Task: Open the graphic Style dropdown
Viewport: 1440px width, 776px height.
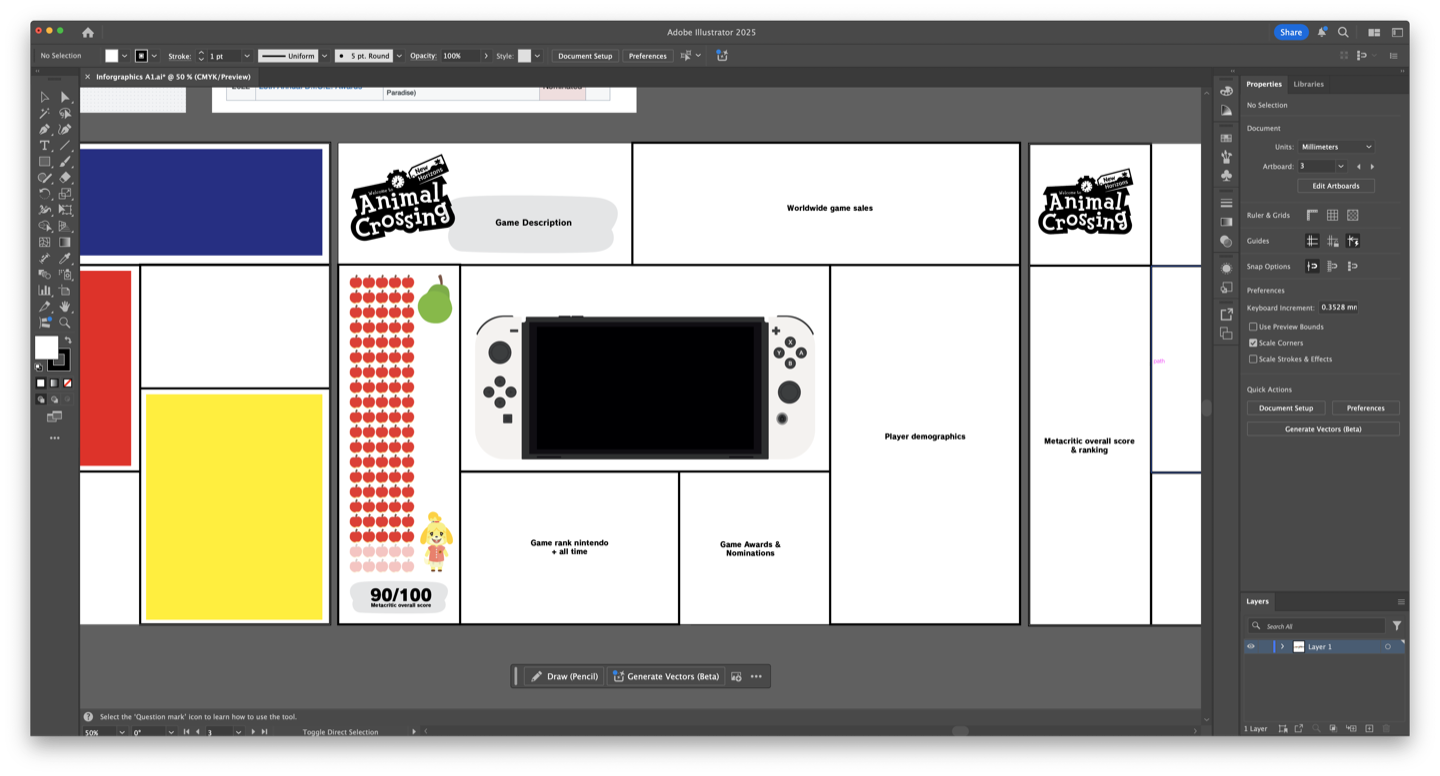Action: (537, 56)
